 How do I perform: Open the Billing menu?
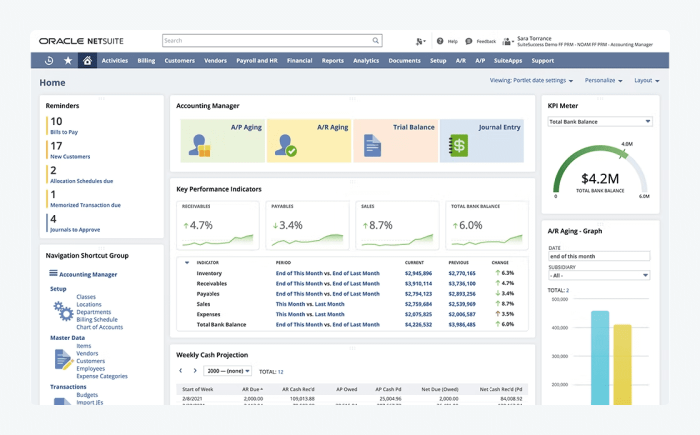pyautogui.click(x=146, y=60)
